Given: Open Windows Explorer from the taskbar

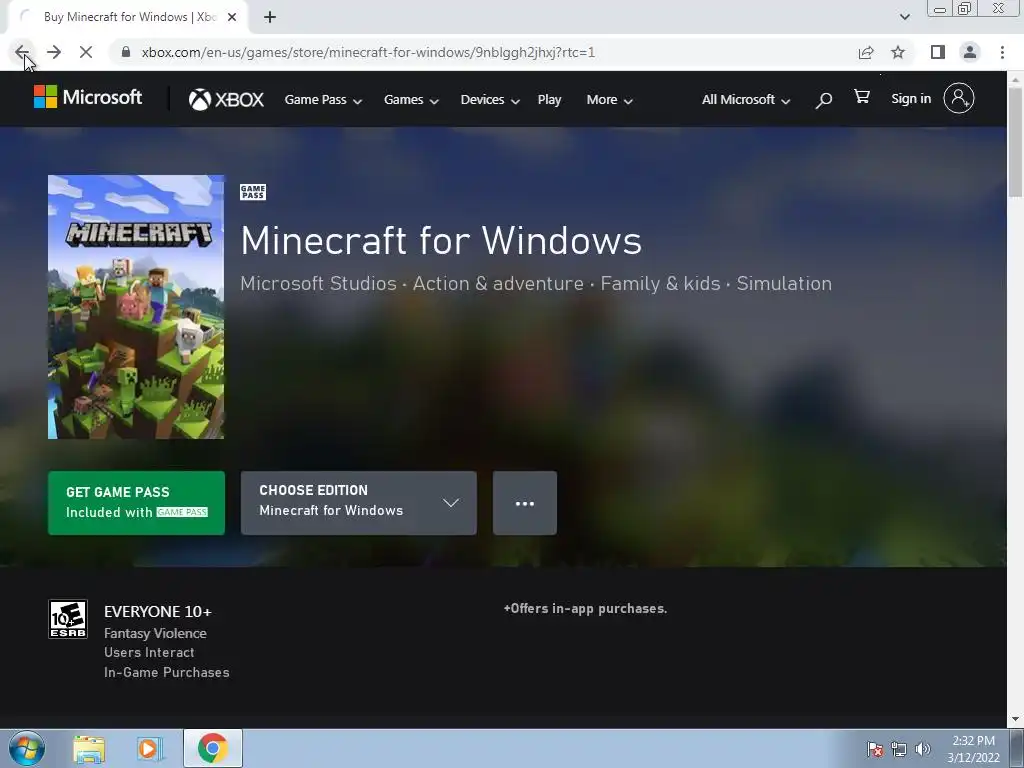Looking at the screenshot, I should pos(89,749).
